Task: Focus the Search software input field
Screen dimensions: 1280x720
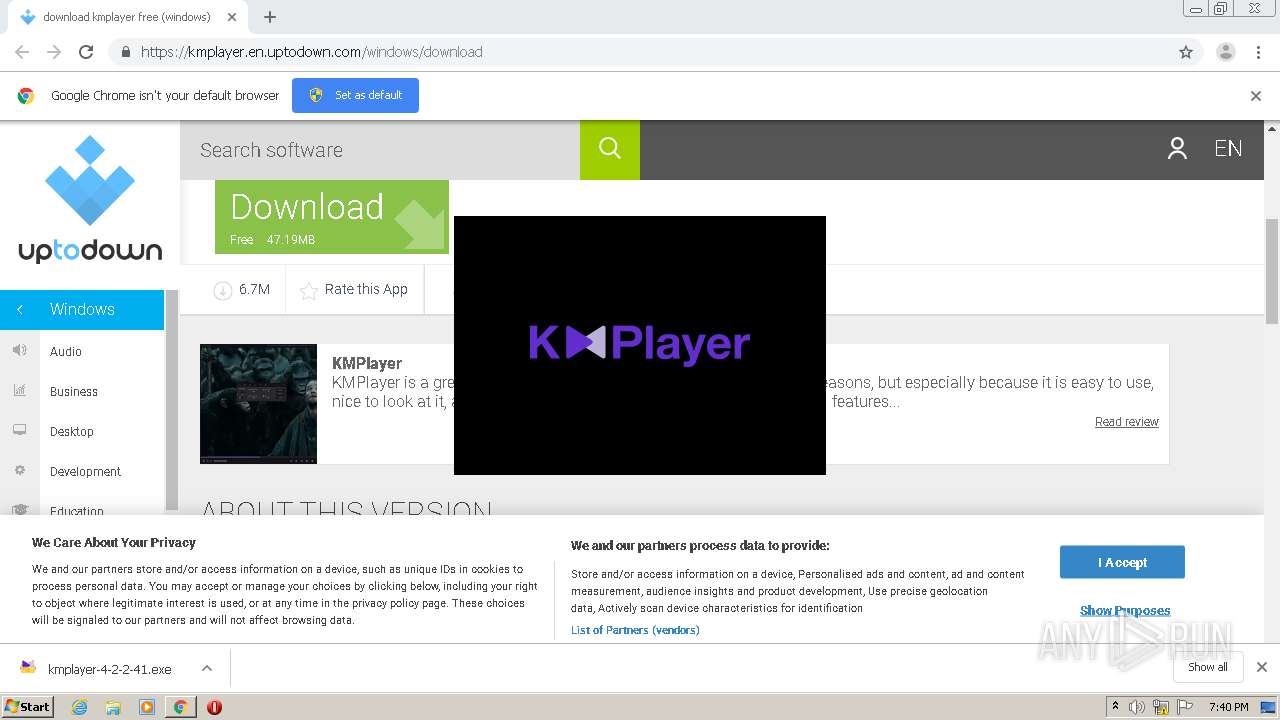Action: 380,150
